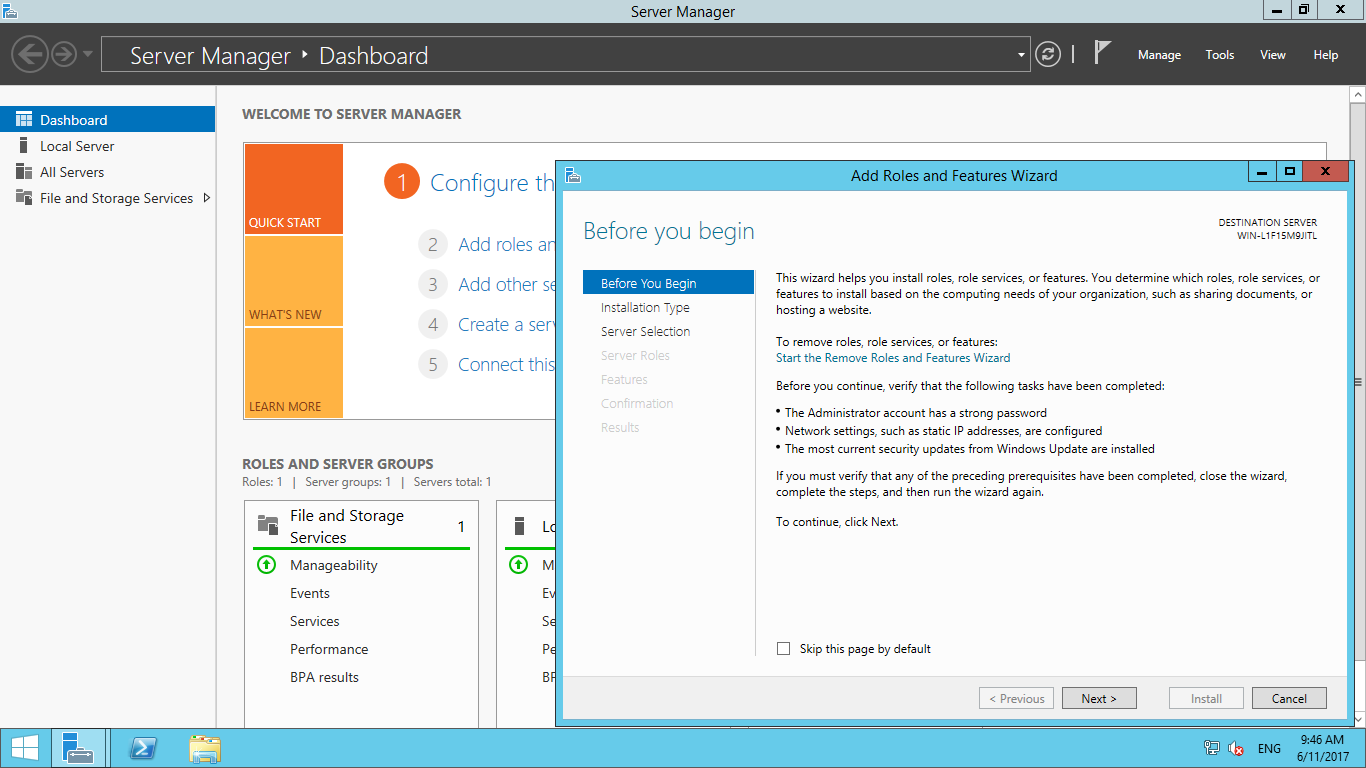Open Performance in File and Storage Services tile
Viewport: 1366px width, 768px height.
(329, 649)
